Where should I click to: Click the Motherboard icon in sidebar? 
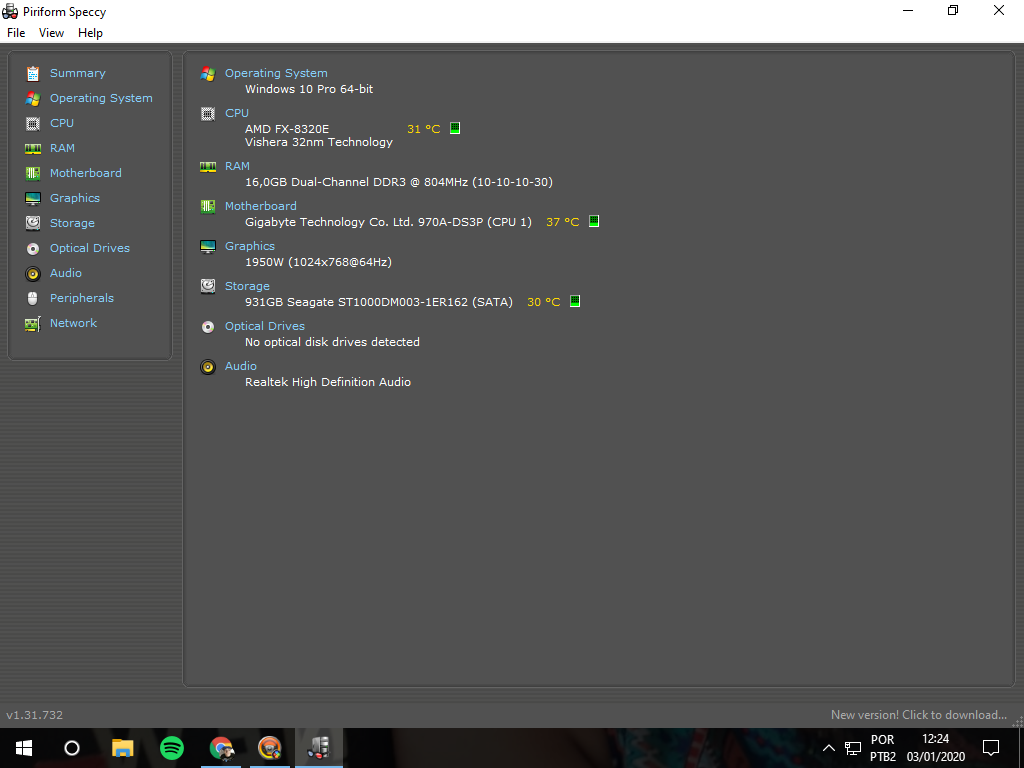pos(33,173)
